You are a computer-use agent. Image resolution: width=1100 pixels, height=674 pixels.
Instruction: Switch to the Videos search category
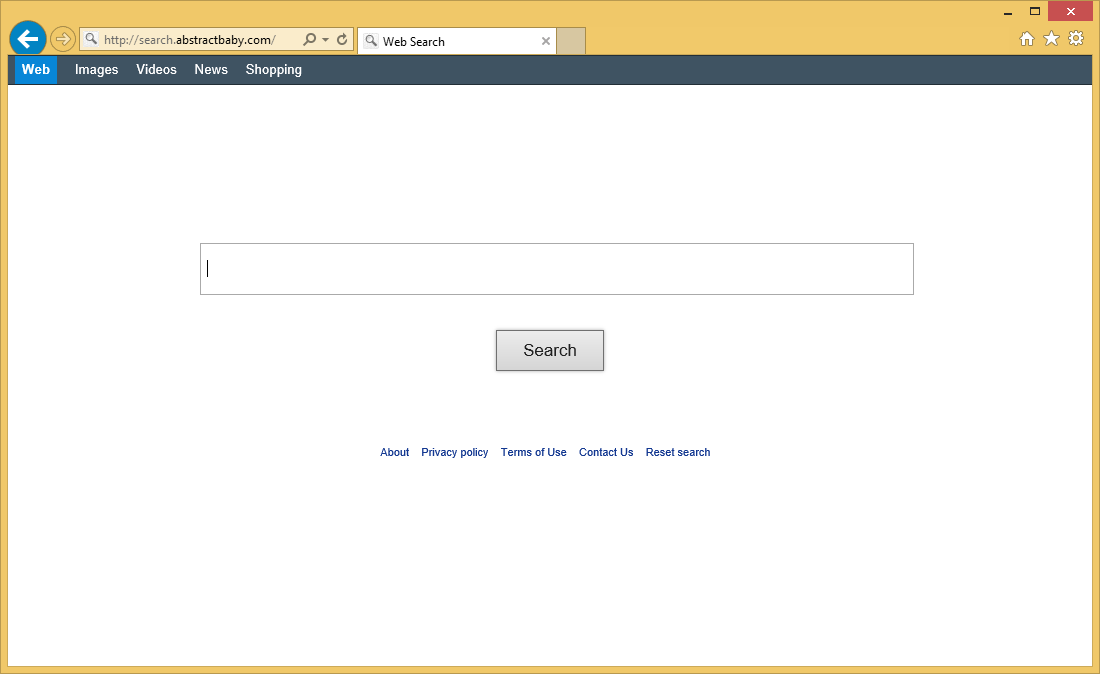tap(156, 70)
